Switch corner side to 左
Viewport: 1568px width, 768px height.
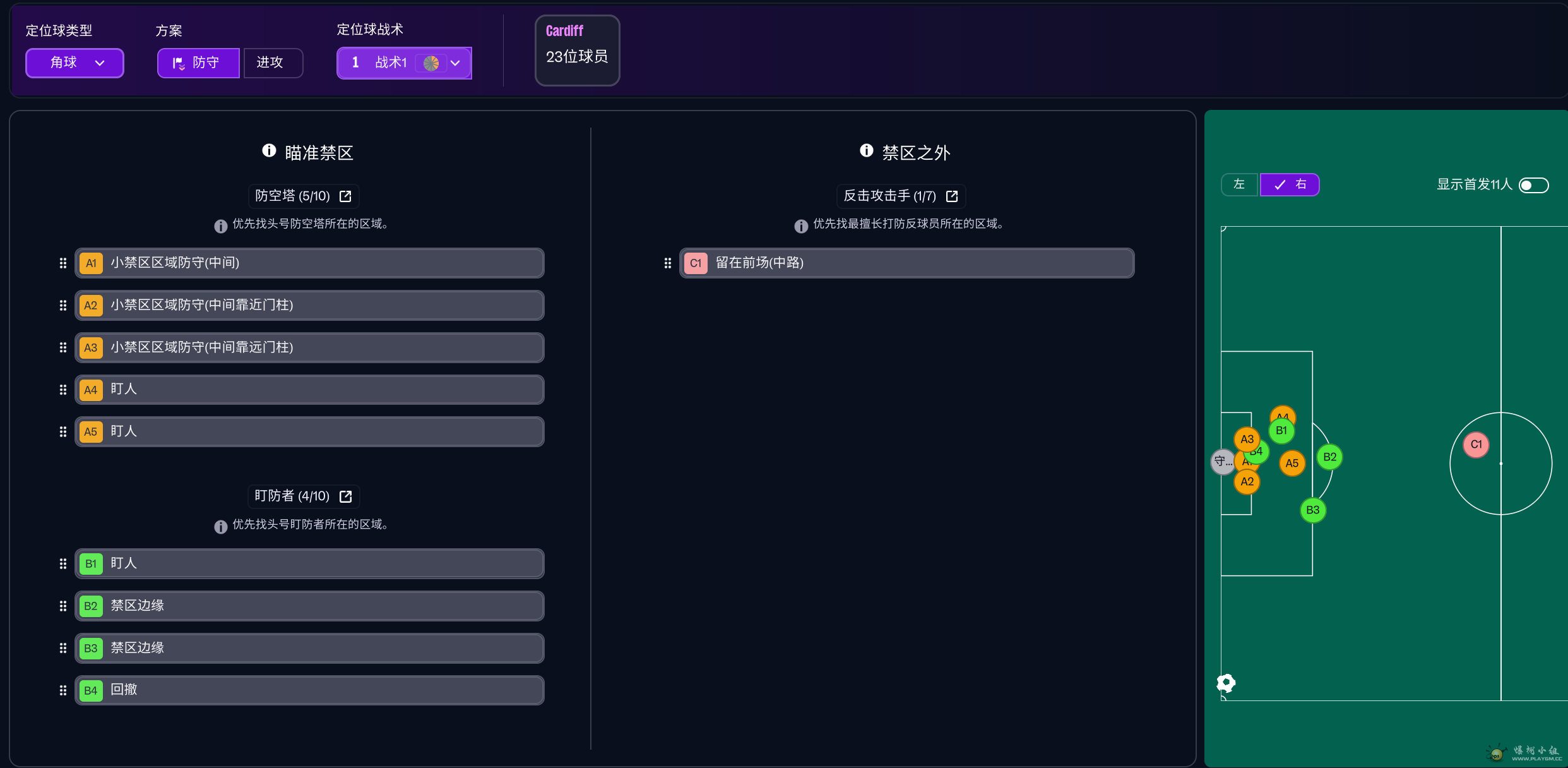(1239, 184)
